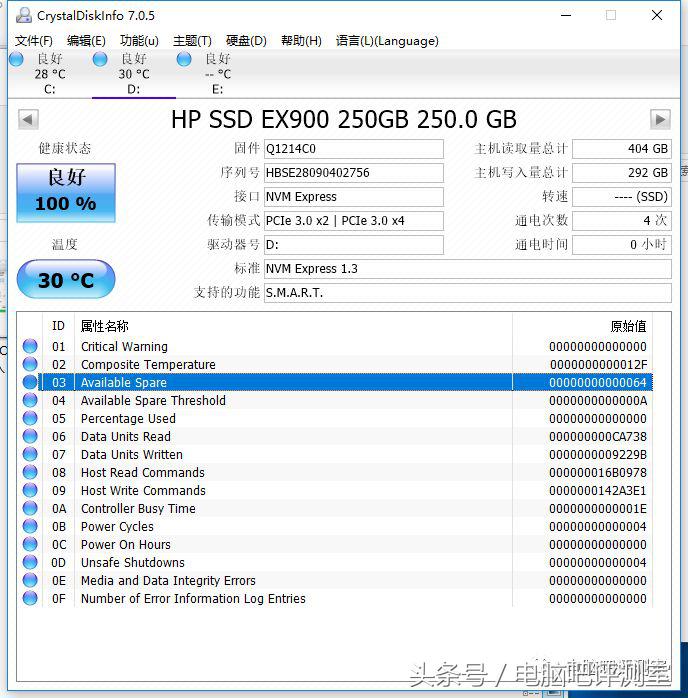Click status orb of Available Spare row
The image size is (688, 698).
click(30, 382)
